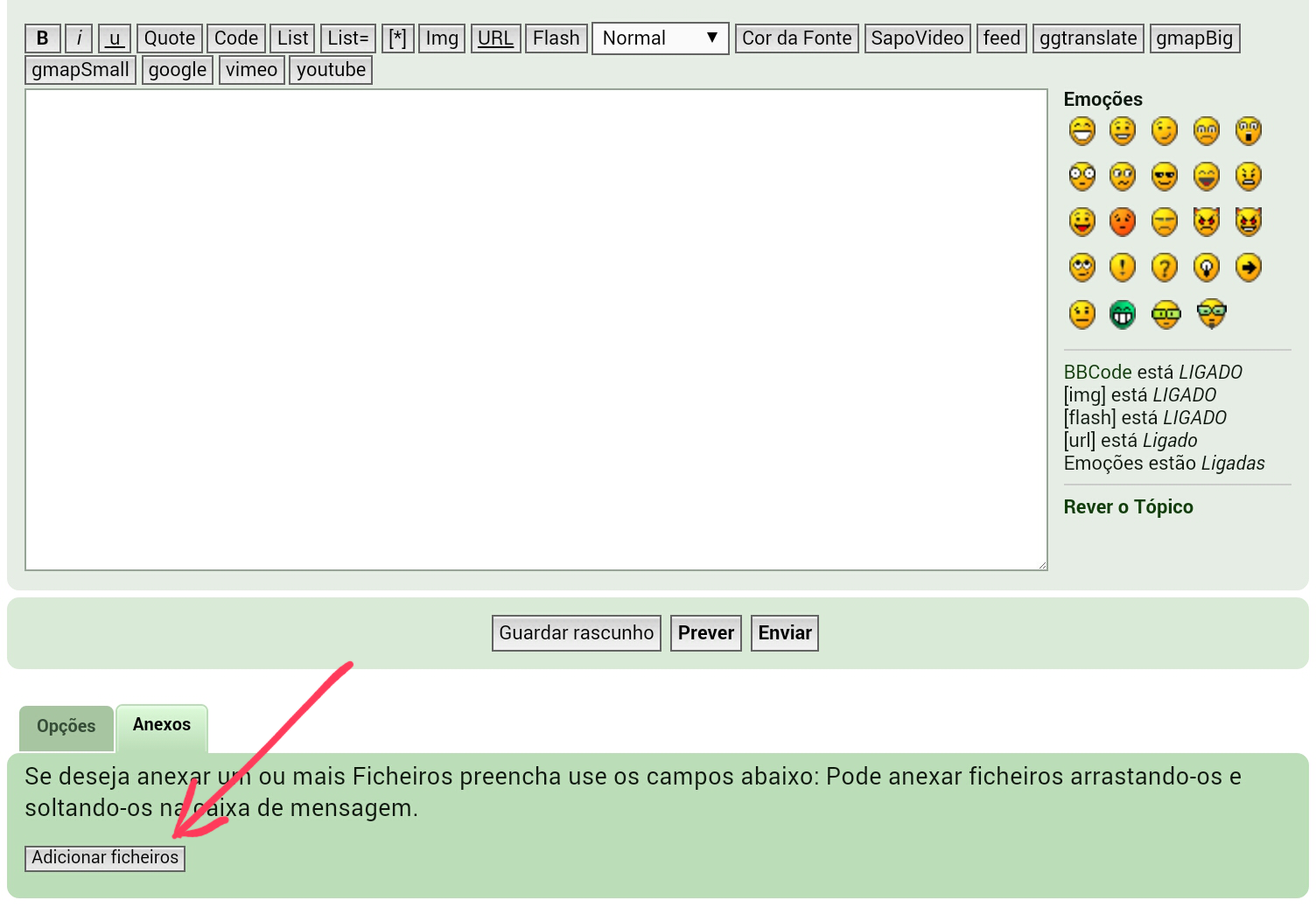1316x921 pixels.
Task: Click the feed BBCode button
Action: tap(1002, 38)
